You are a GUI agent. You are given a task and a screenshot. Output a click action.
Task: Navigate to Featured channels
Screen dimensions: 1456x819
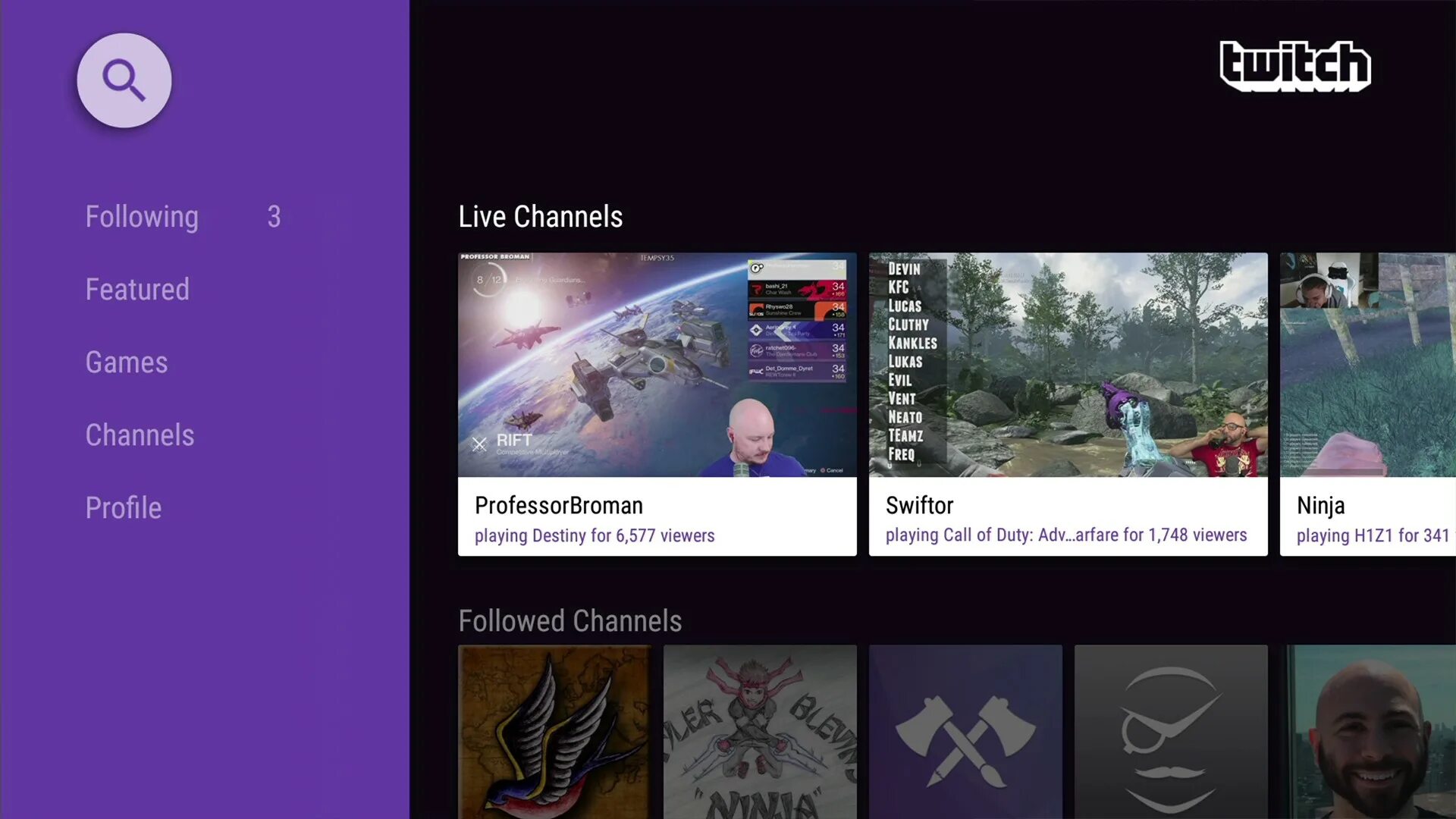pyautogui.click(x=137, y=289)
